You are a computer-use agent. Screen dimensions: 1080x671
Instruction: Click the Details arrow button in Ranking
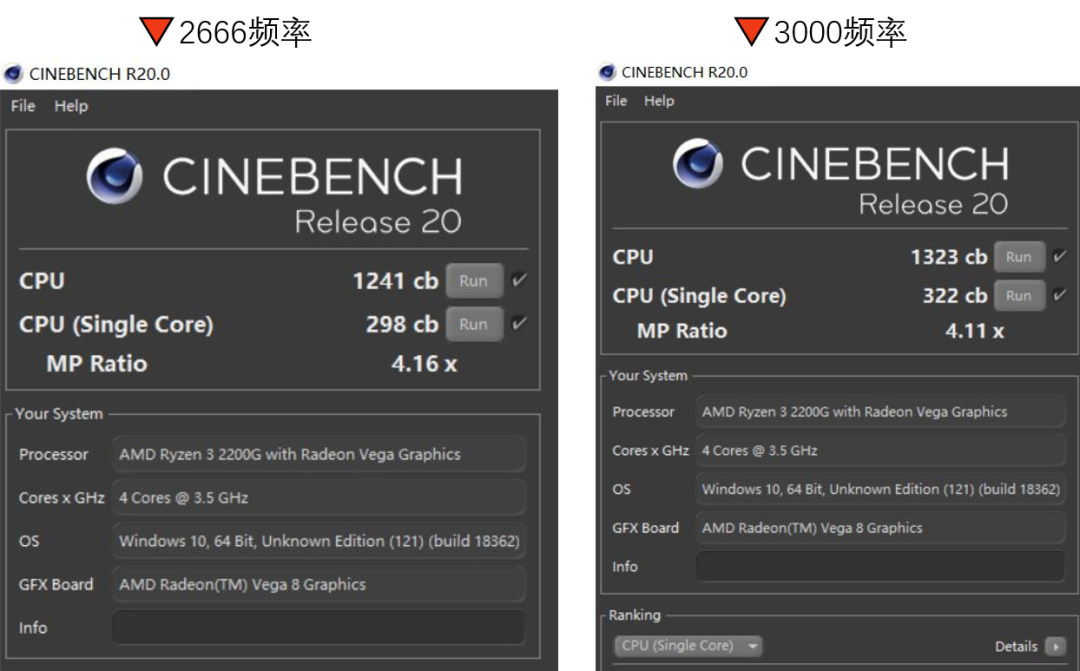coord(1055,646)
